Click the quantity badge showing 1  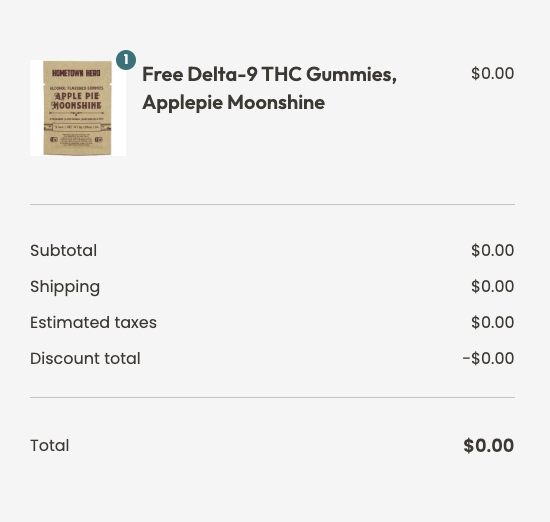pyautogui.click(x=126, y=60)
